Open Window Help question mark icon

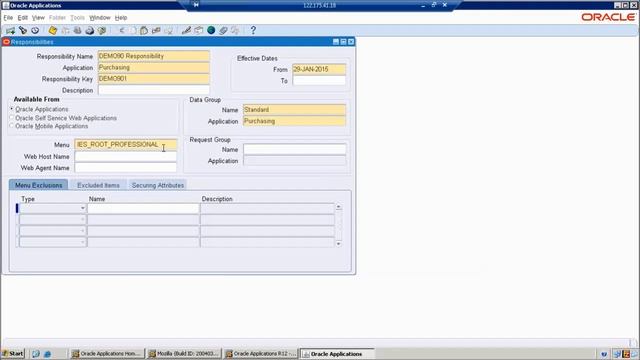(x=253, y=30)
